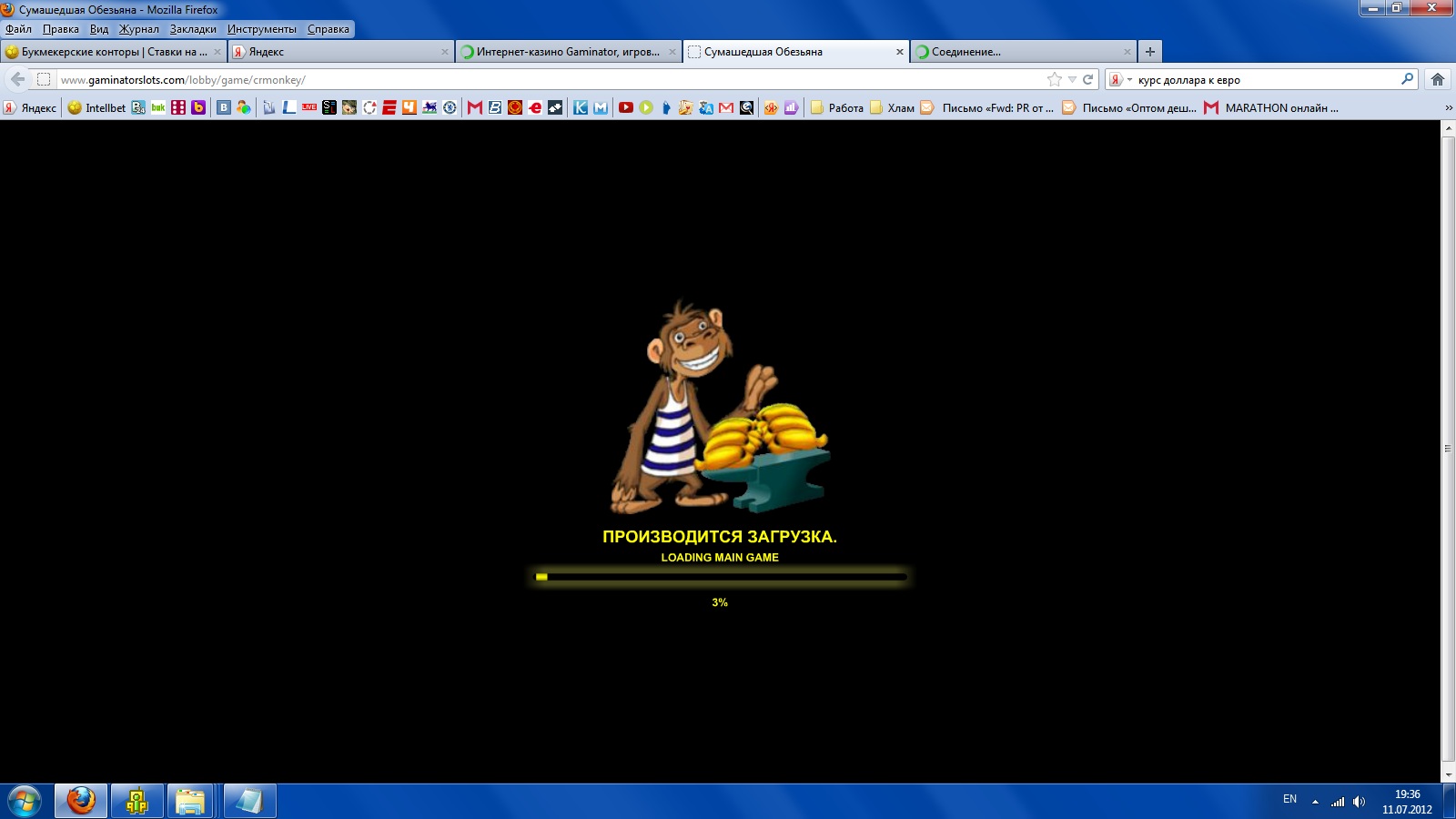Open the volume control in tray

tap(1359, 802)
